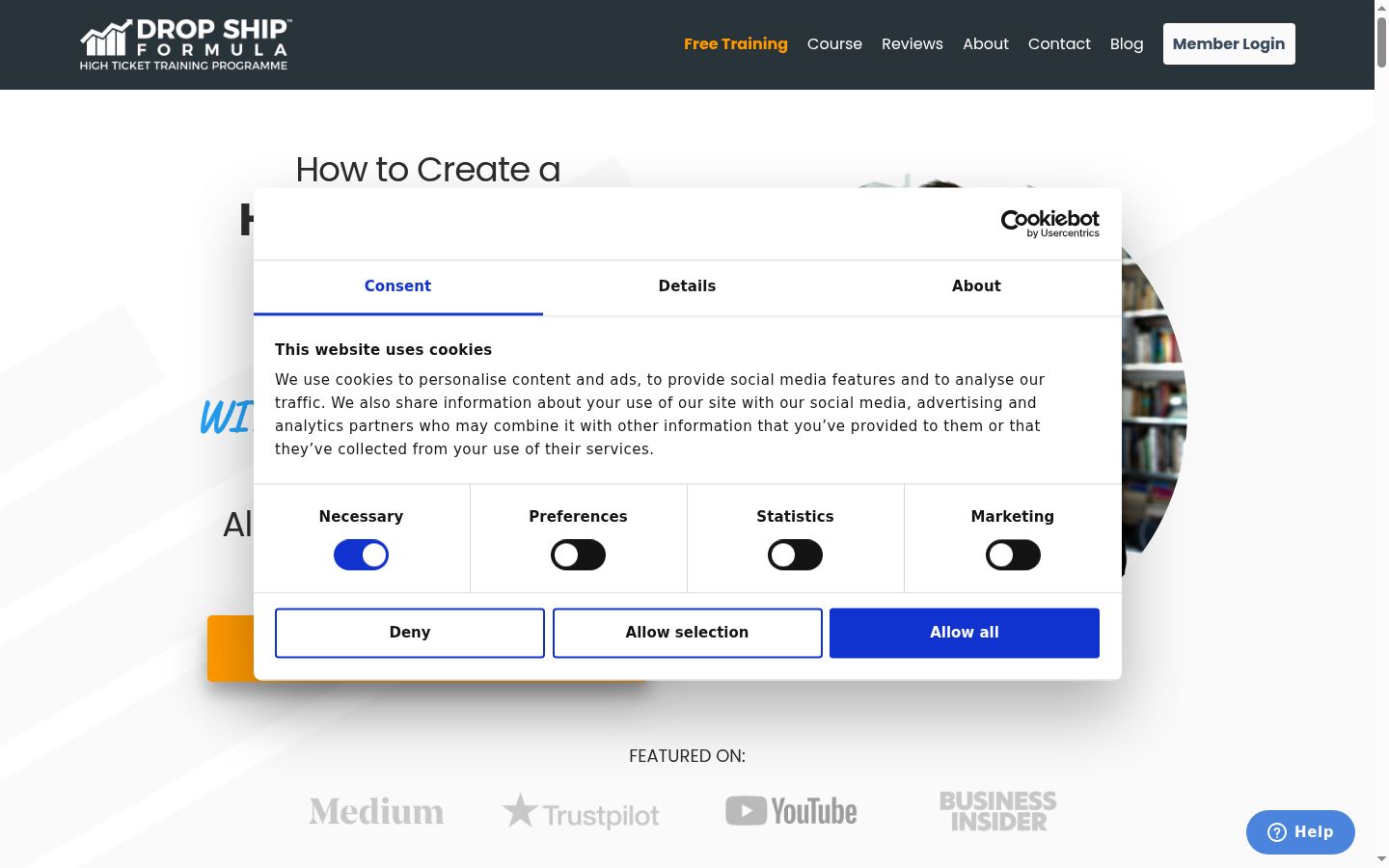Open the Reviews page

(x=912, y=44)
